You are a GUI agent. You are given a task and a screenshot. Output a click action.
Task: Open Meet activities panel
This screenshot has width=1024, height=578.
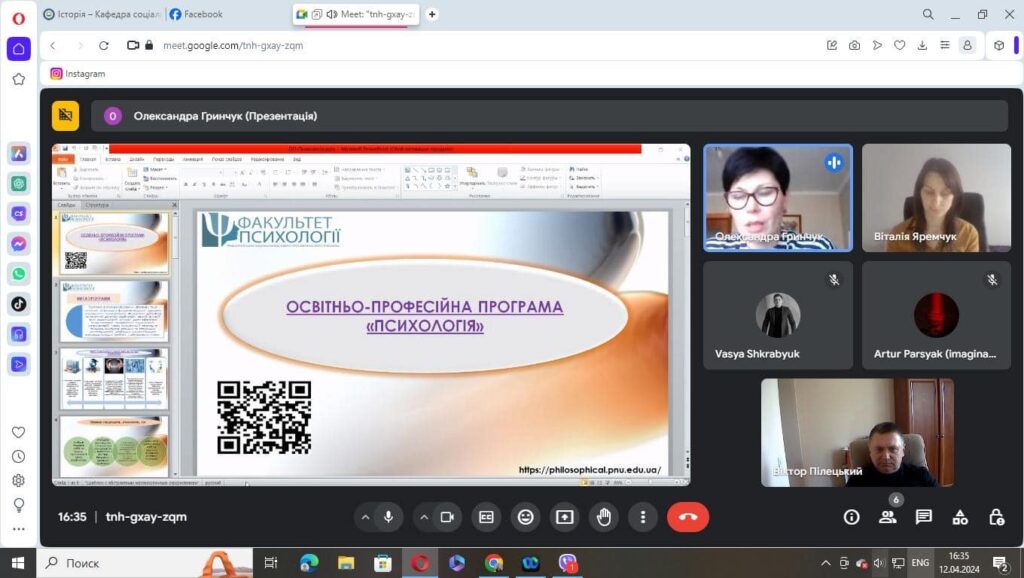960,517
